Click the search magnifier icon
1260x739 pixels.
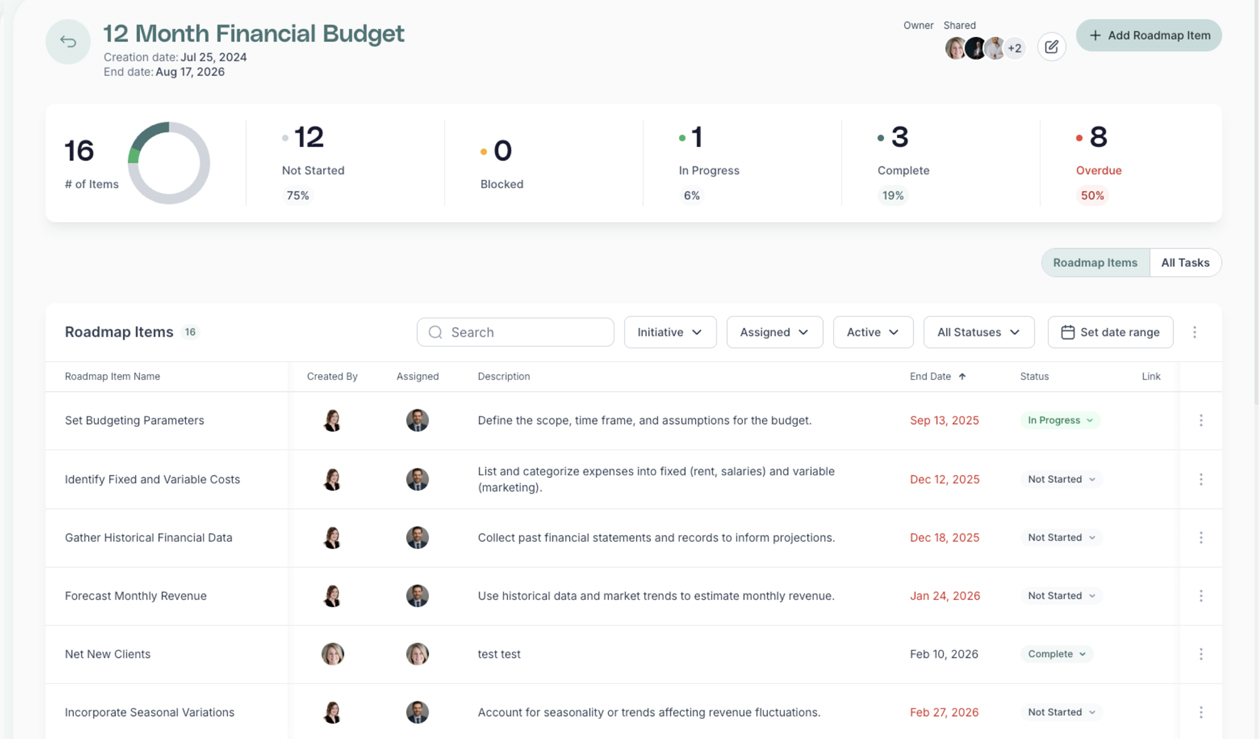pyautogui.click(x=435, y=332)
